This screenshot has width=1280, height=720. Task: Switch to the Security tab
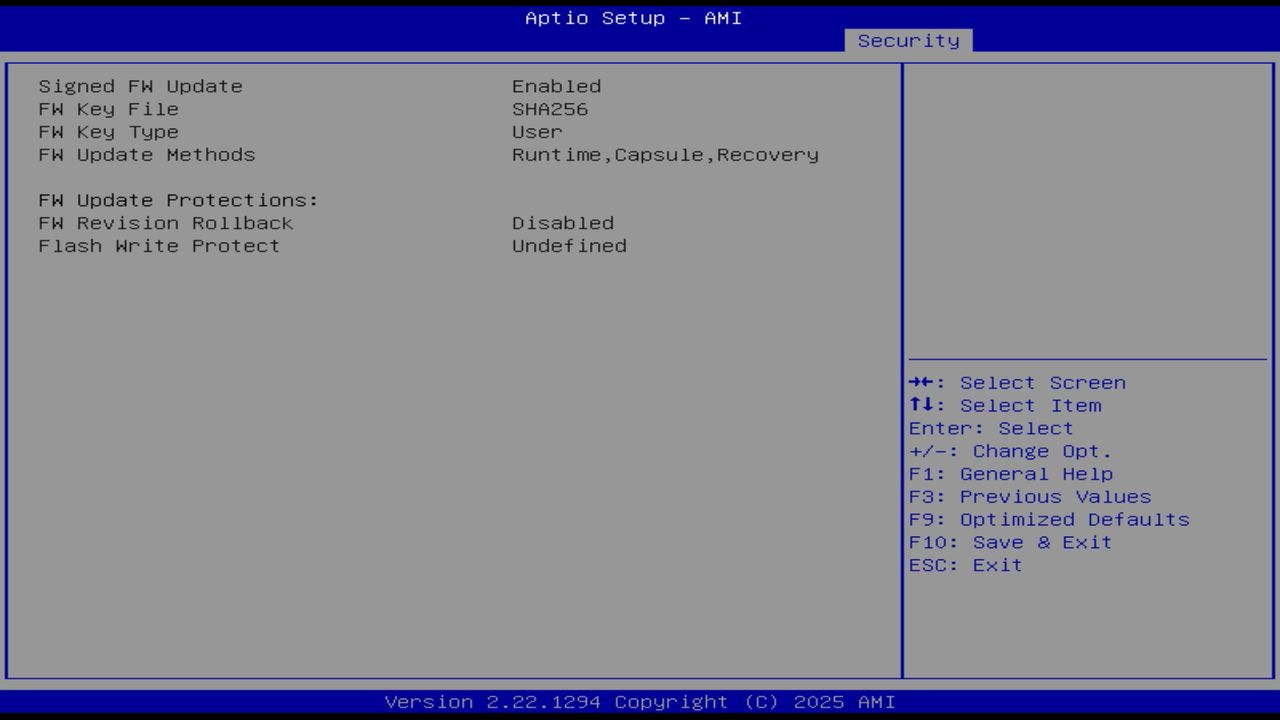coord(908,40)
